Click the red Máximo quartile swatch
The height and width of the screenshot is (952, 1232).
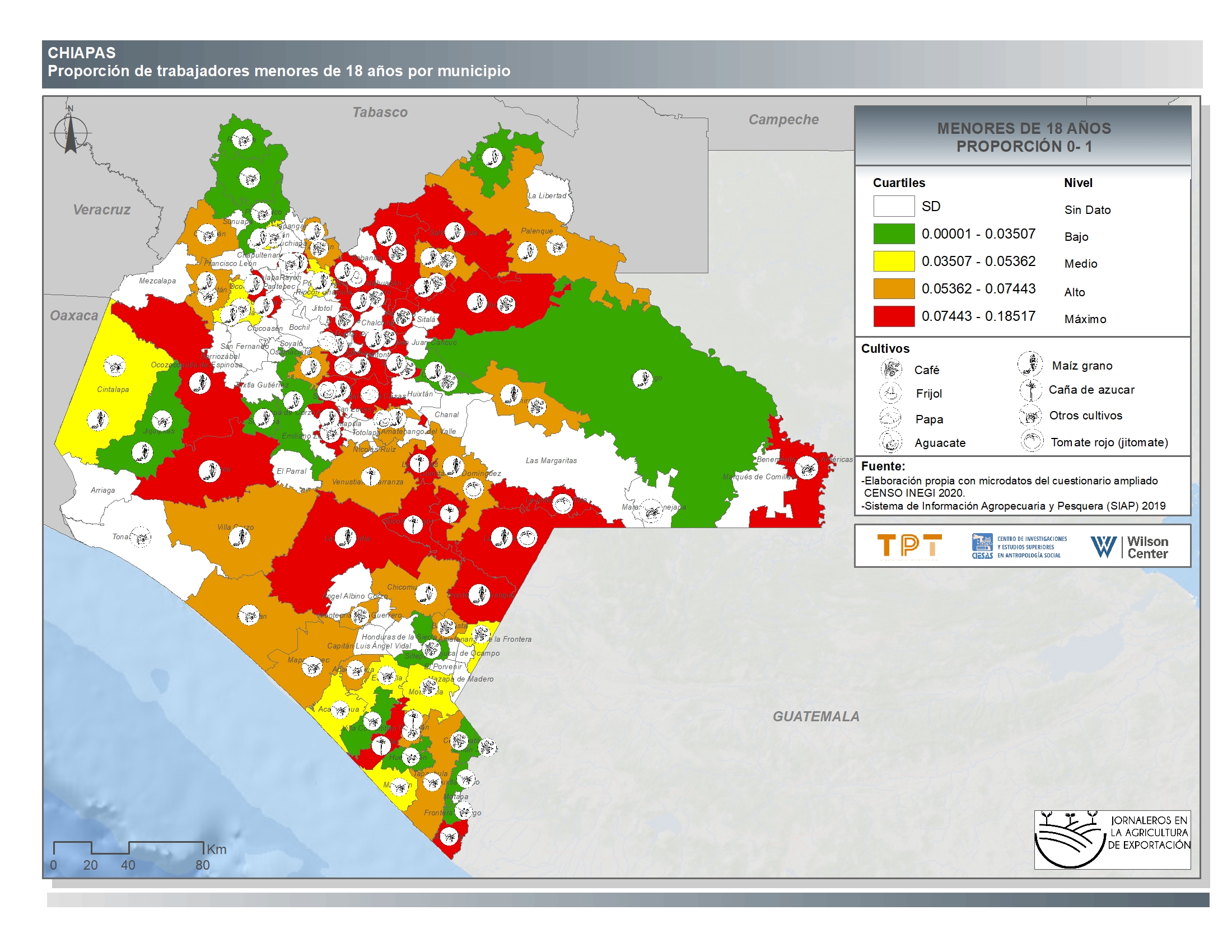coord(894,316)
